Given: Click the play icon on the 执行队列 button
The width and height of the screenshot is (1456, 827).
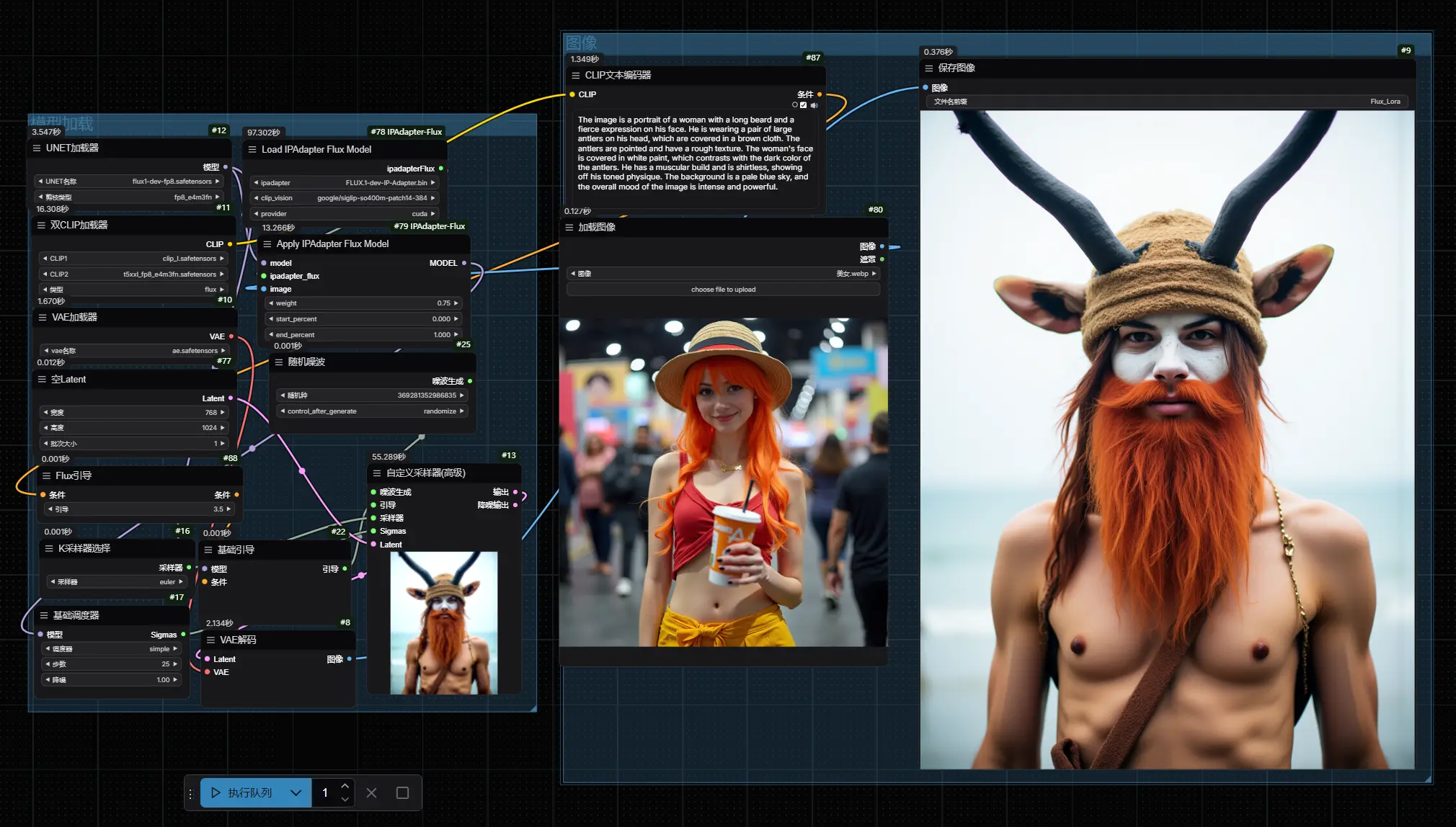Looking at the screenshot, I should pyautogui.click(x=216, y=792).
